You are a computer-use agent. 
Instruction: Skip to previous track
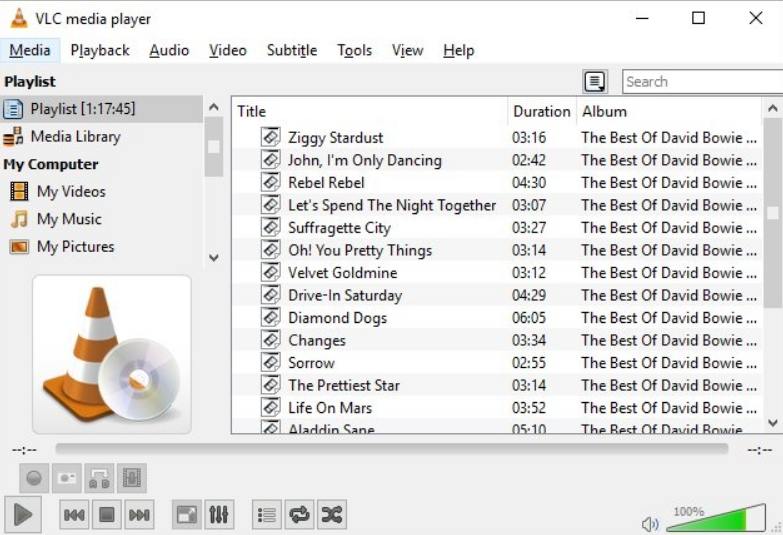coord(74,515)
